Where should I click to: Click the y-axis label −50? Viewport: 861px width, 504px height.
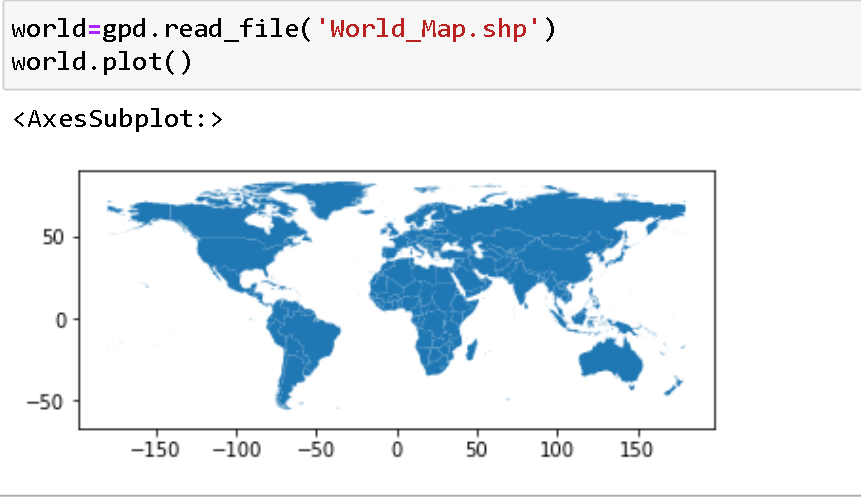coord(45,402)
